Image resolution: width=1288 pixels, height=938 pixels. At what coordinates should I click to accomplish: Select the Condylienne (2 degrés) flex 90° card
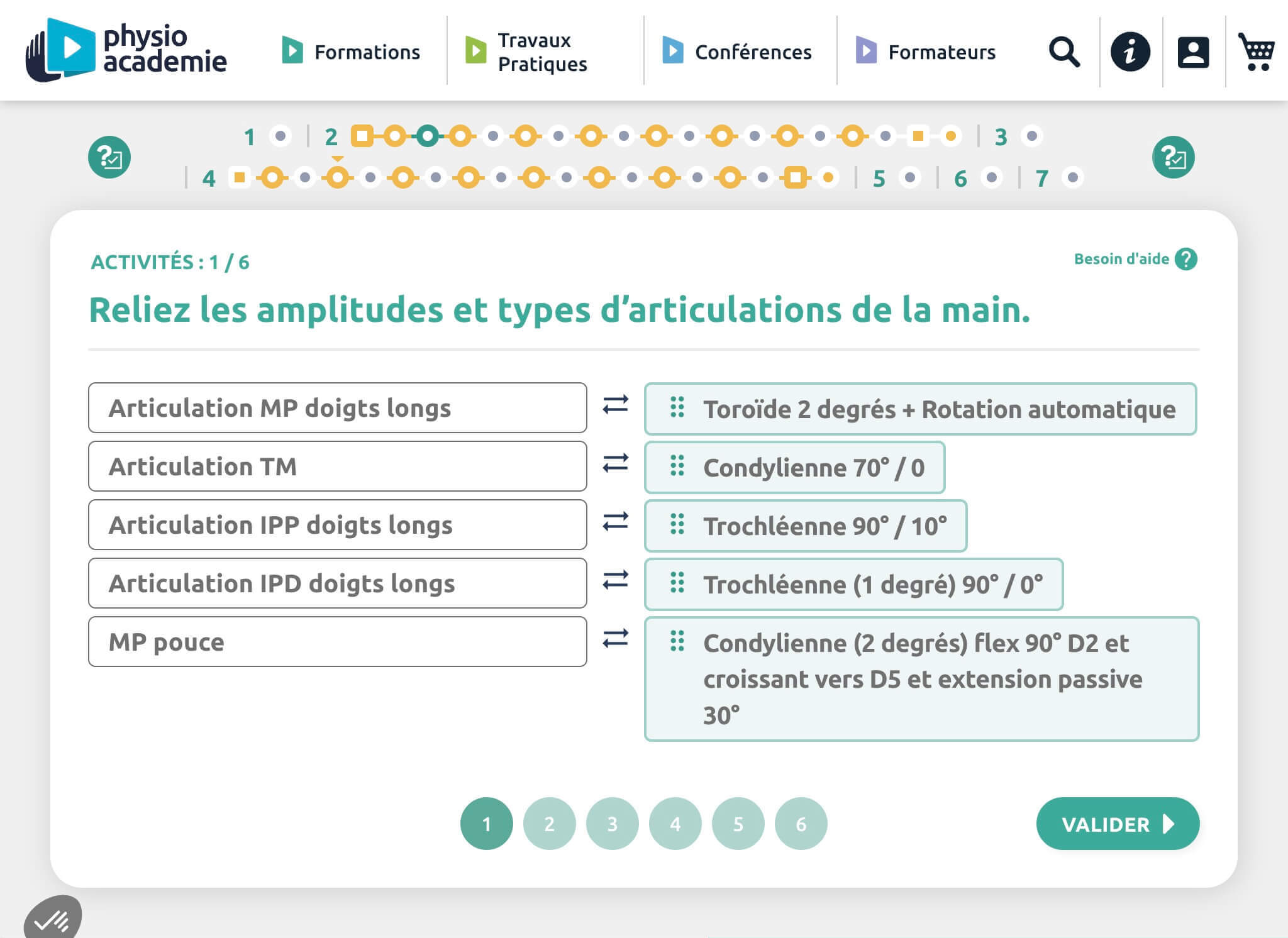(x=922, y=679)
